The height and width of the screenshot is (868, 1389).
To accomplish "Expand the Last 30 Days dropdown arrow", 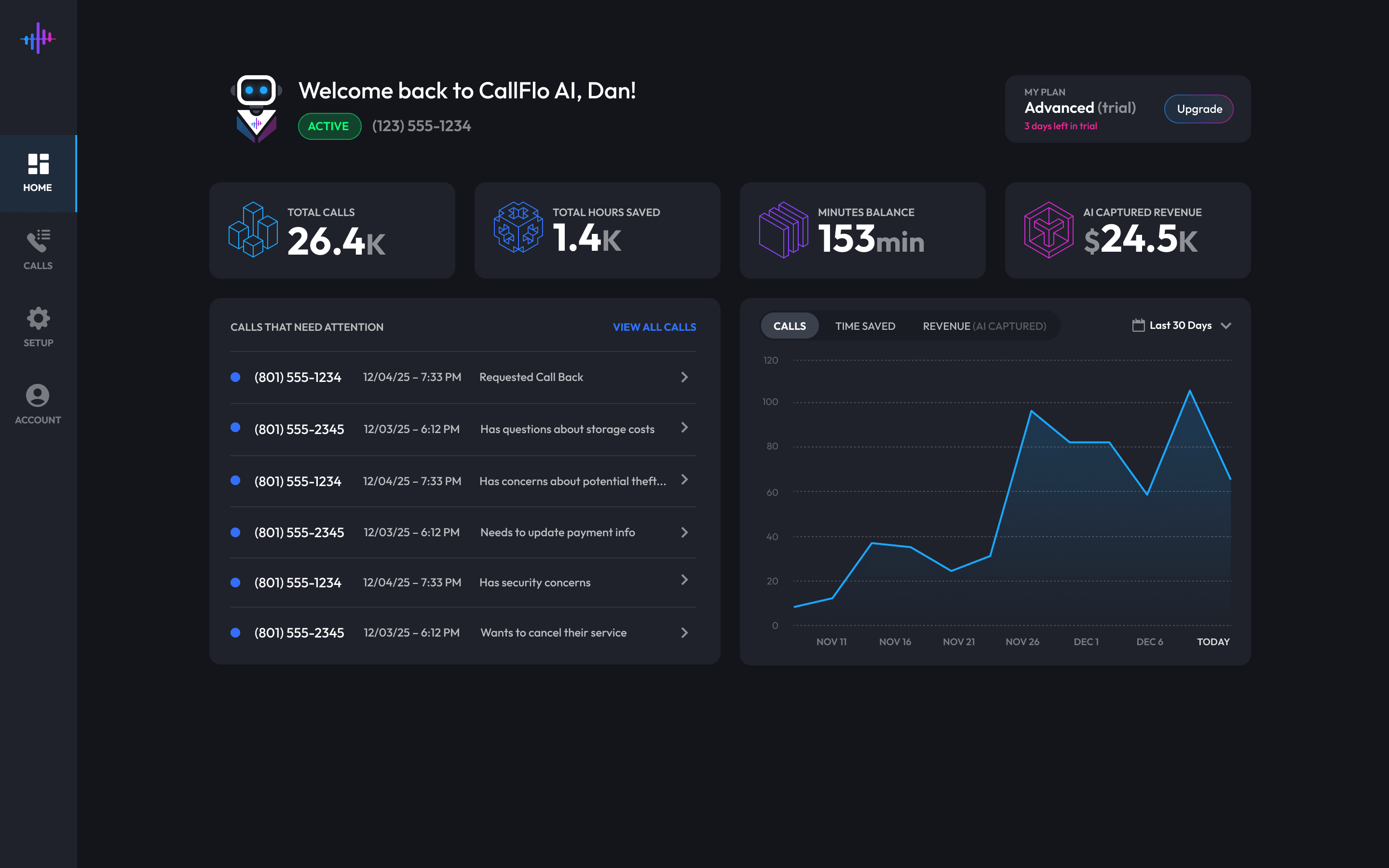I will tap(1226, 326).
